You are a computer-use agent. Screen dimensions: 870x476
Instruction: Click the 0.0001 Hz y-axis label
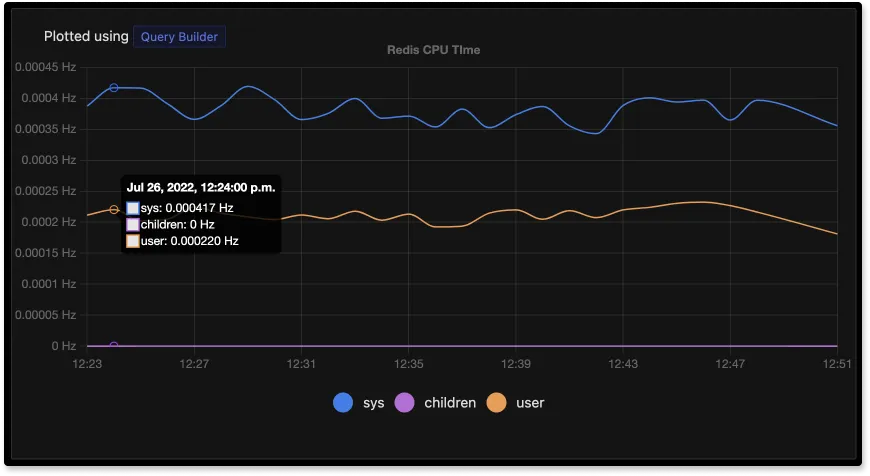(x=49, y=284)
